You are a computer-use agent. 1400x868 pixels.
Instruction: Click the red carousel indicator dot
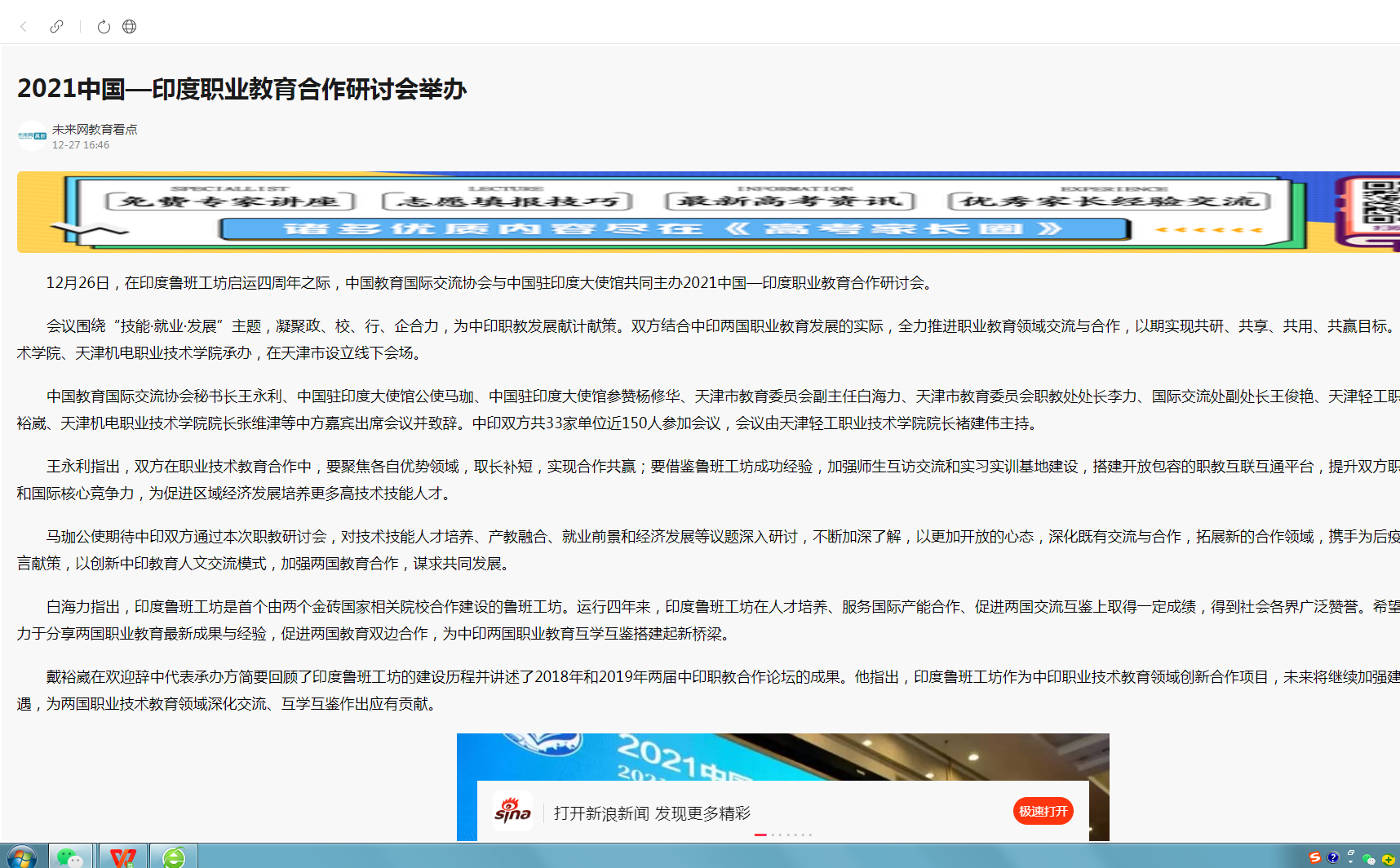(x=760, y=835)
